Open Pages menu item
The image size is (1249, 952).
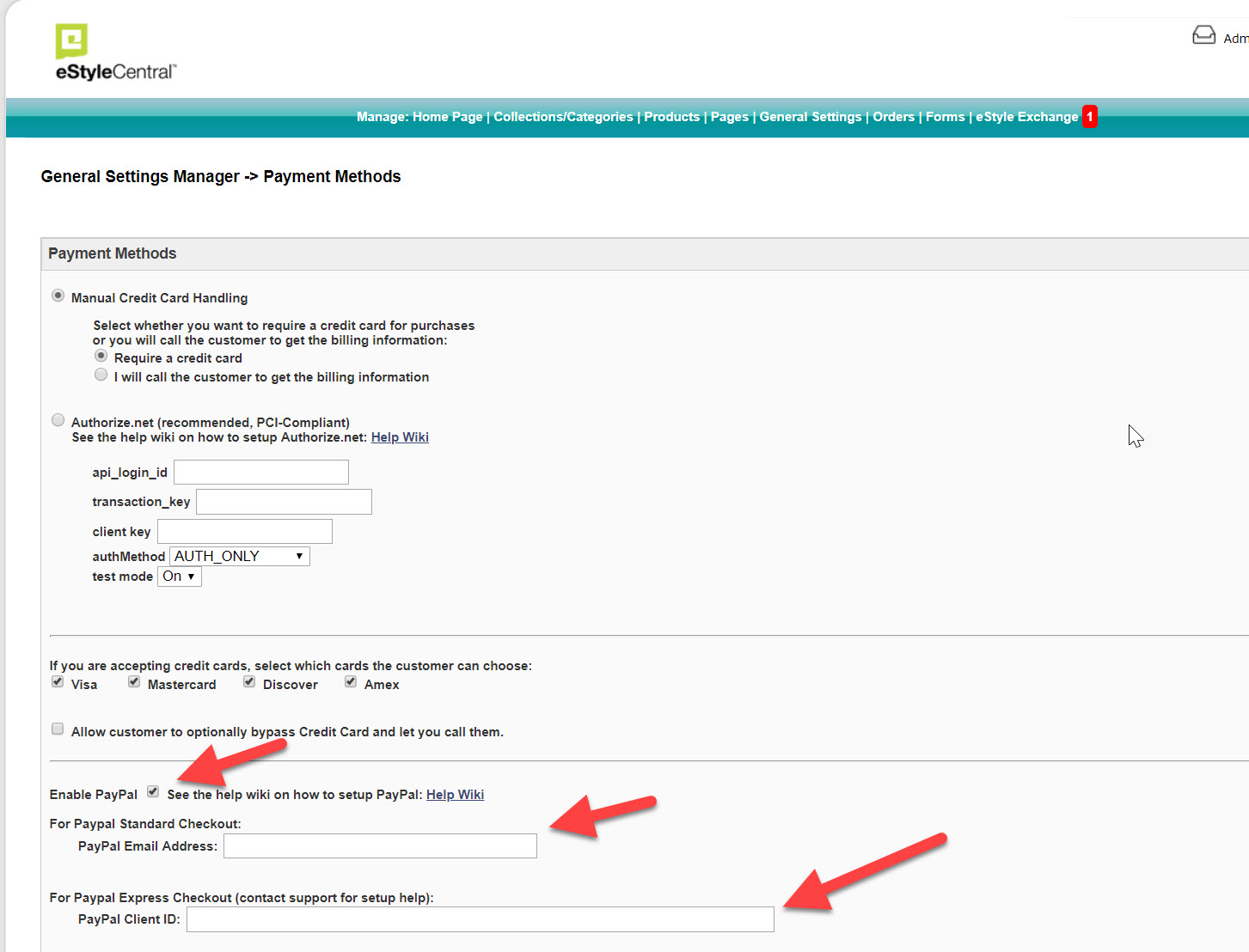tap(730, 117)
